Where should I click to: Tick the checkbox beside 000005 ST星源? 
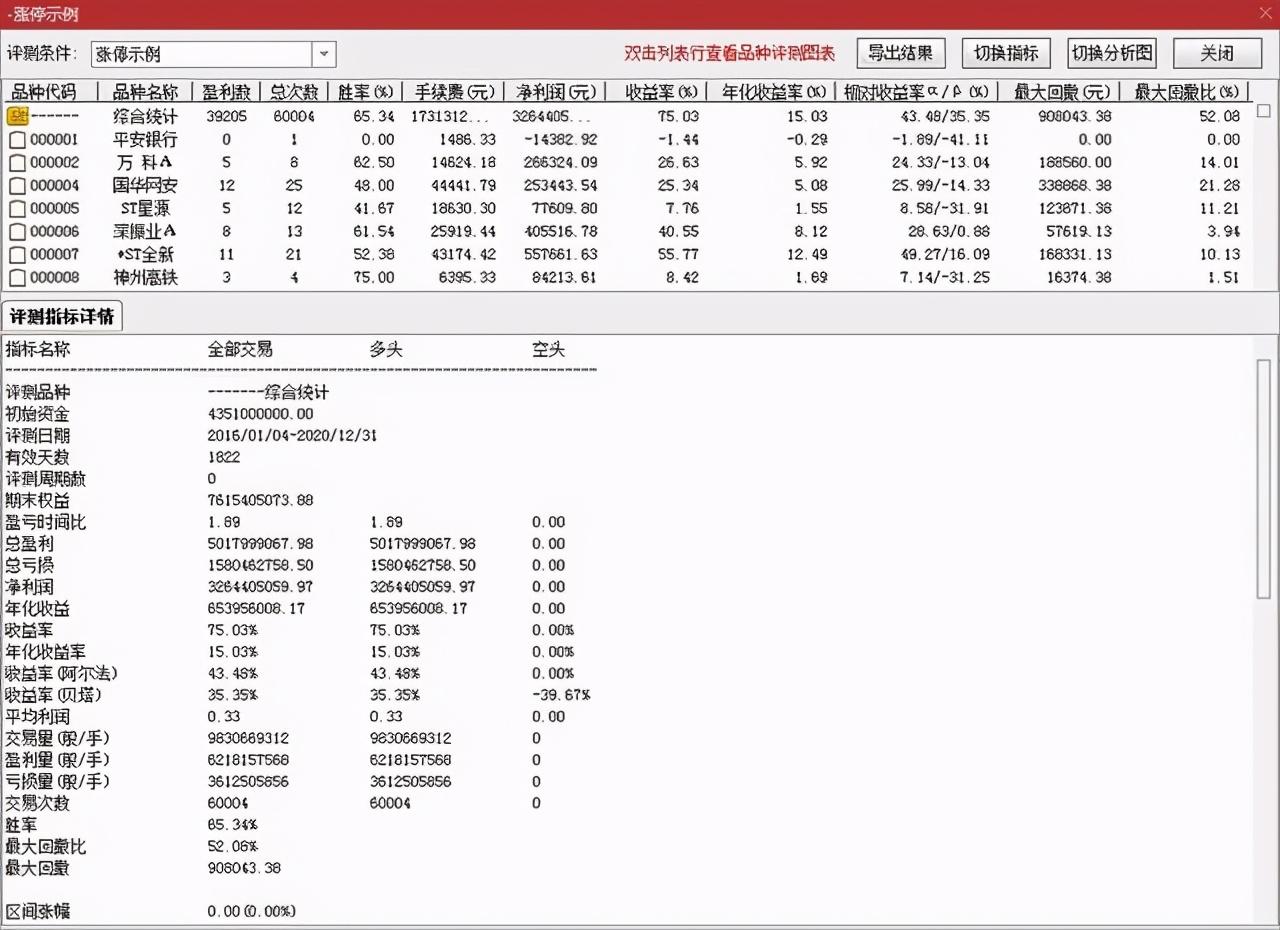[17, 208]
